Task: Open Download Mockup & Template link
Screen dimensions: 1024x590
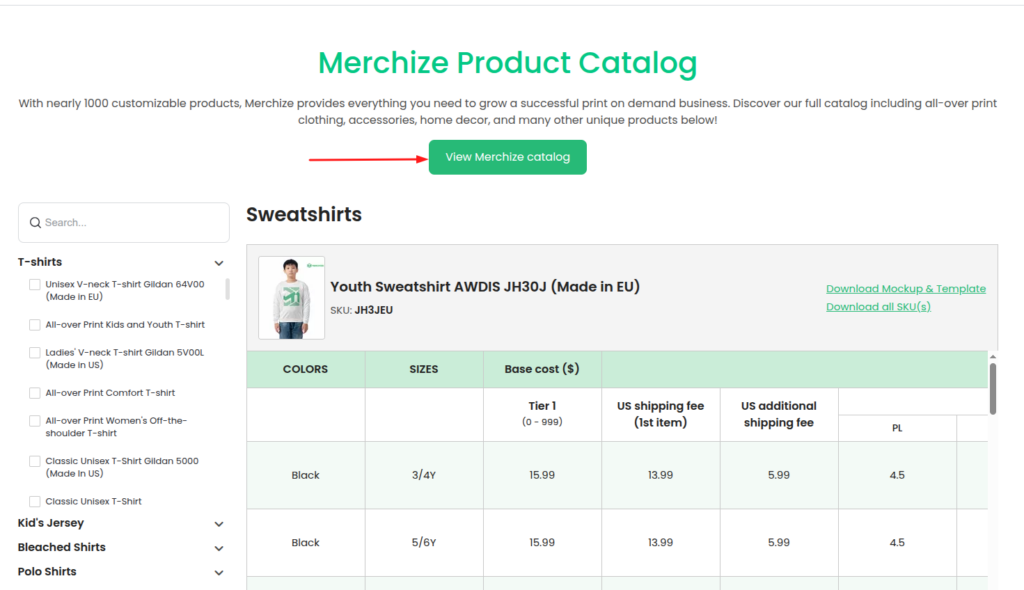Action: tap(906, 289)
